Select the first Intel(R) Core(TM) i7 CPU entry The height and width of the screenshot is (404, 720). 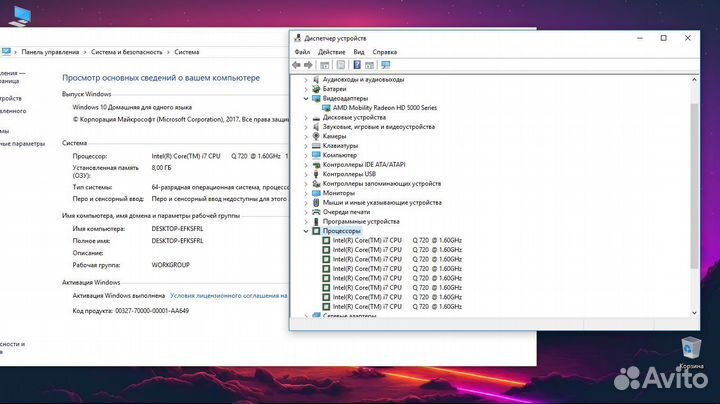397,241
